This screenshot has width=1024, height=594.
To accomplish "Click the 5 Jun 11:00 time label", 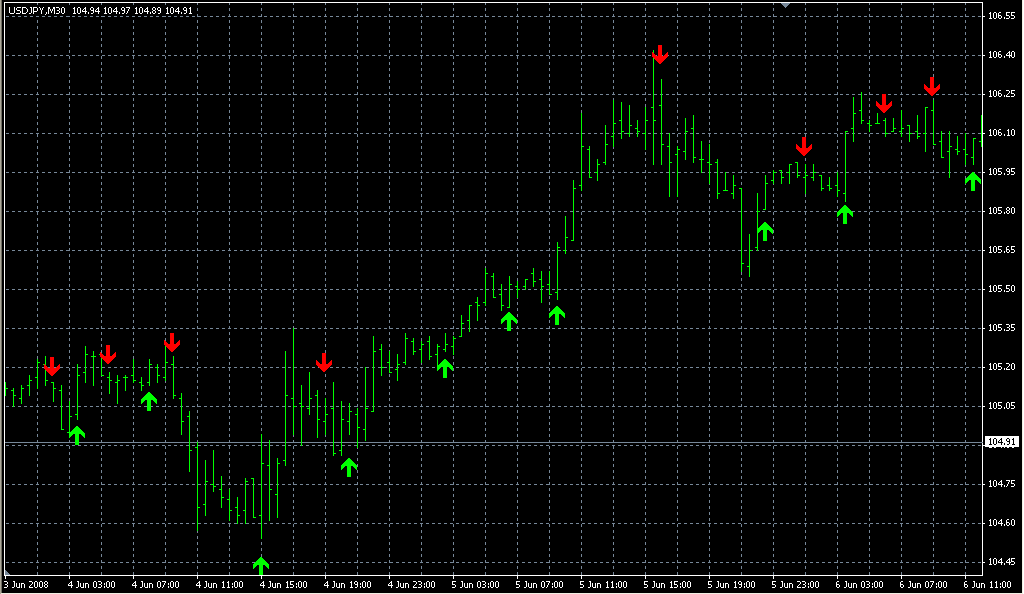I will [x=601, y=585].
